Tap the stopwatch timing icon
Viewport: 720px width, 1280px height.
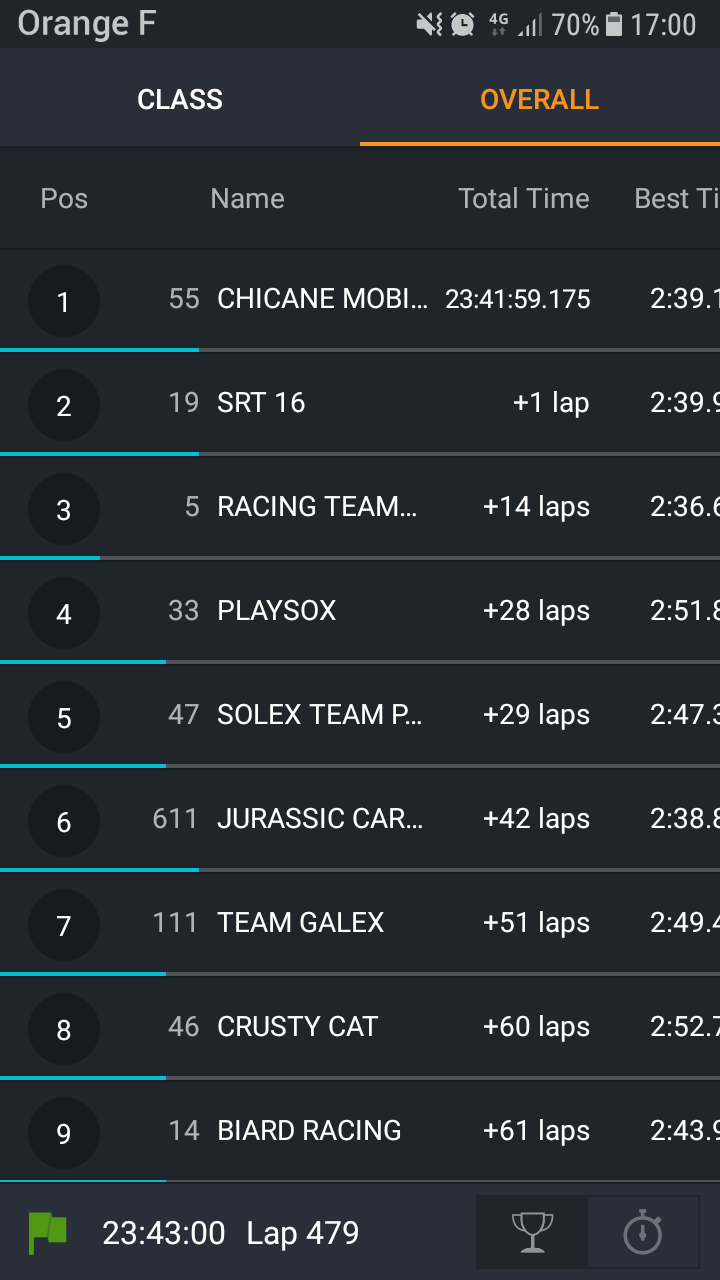coord(643,1232)
